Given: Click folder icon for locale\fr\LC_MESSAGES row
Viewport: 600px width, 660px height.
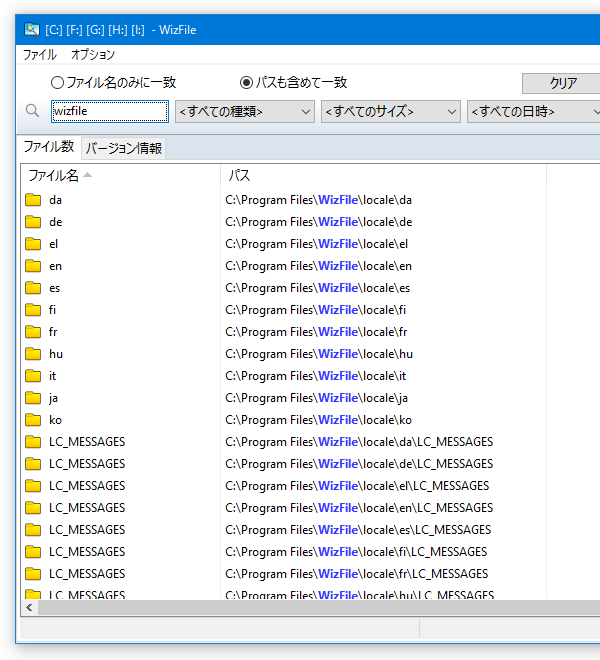Looking at the screenshot, I should tap(33, 573).
